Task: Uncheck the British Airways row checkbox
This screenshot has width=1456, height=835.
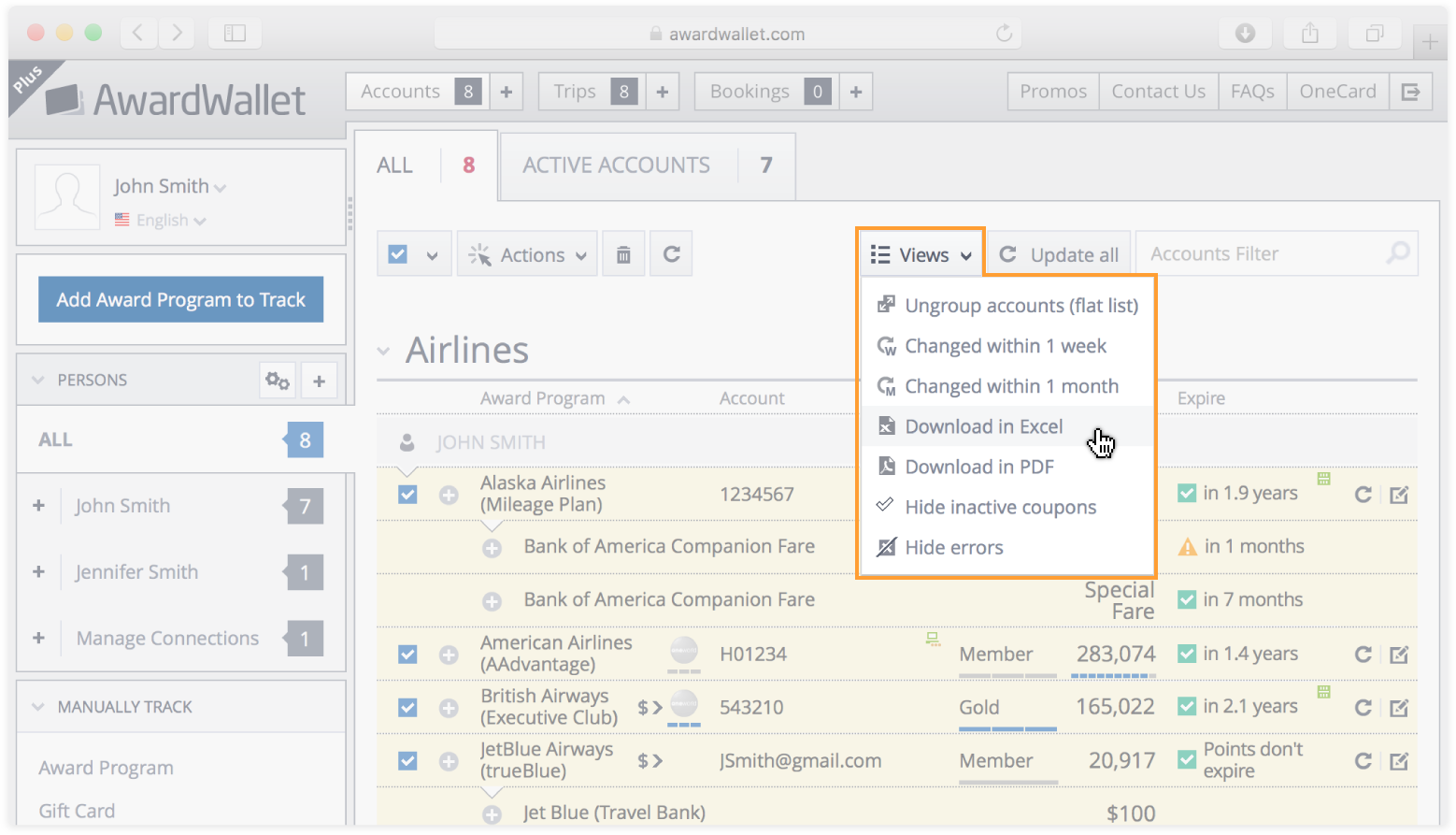Action: 407,708
